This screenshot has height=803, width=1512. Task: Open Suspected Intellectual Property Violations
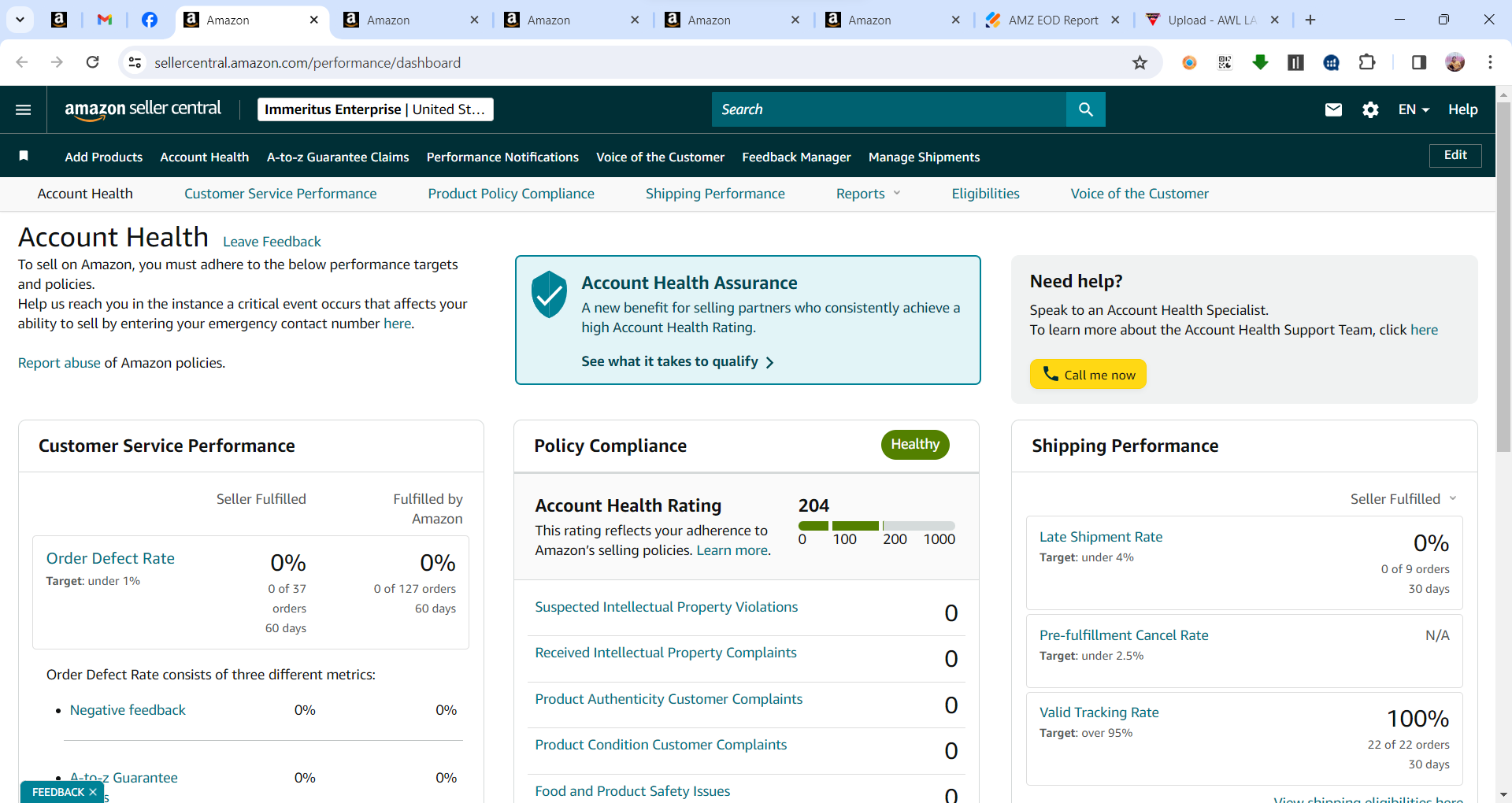666,607
